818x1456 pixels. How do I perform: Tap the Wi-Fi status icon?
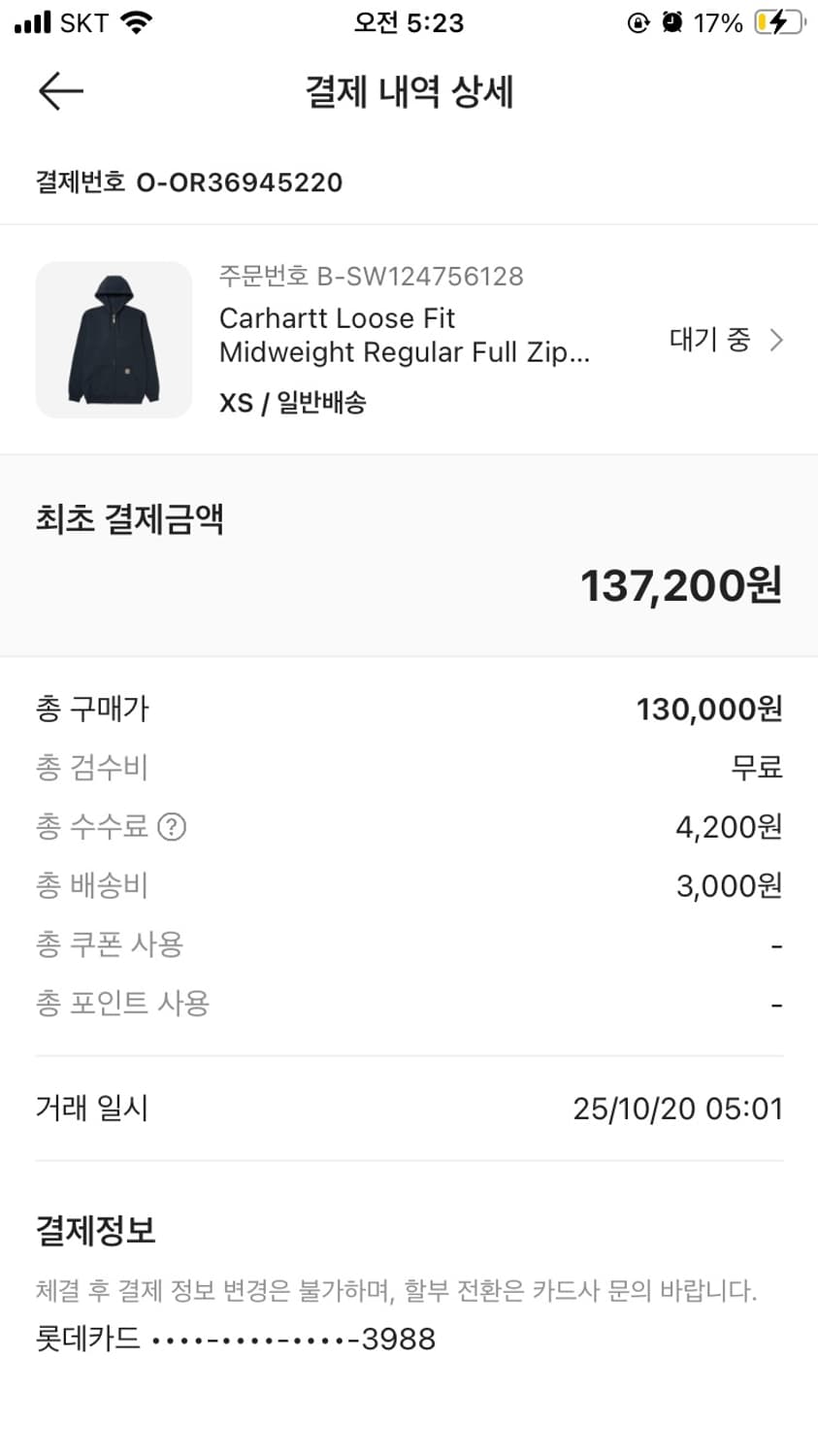136,22
